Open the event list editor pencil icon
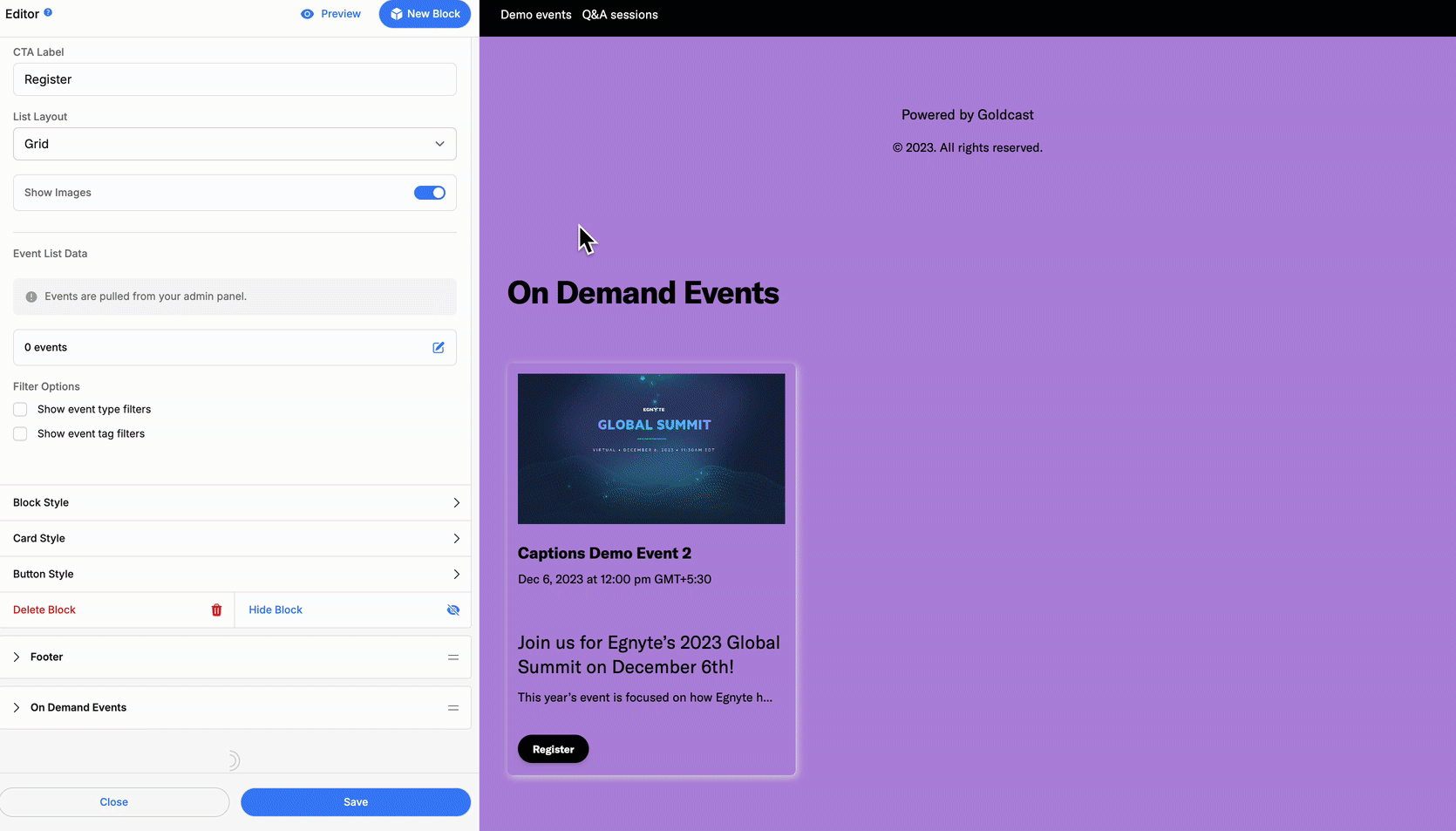 pyautogui.click(x=438, y=347)
